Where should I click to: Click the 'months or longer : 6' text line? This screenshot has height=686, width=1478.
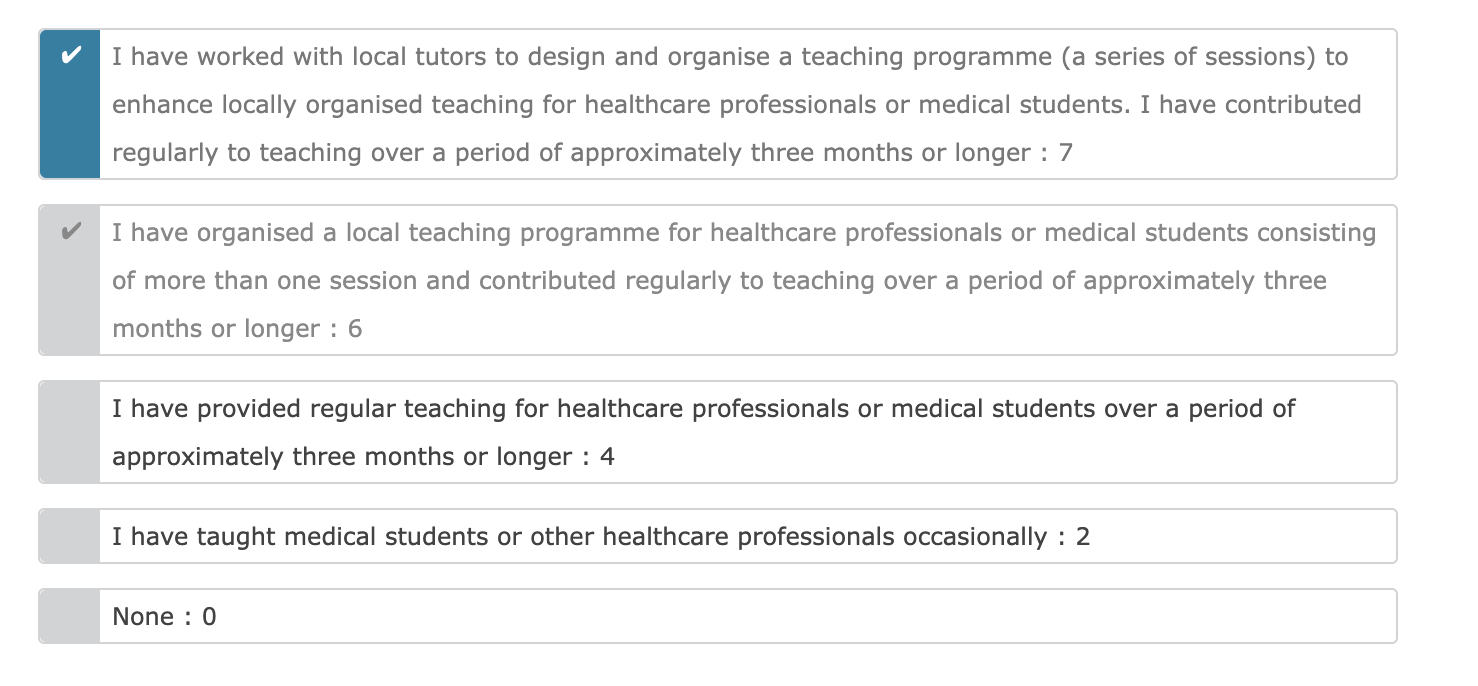[237, 329]
